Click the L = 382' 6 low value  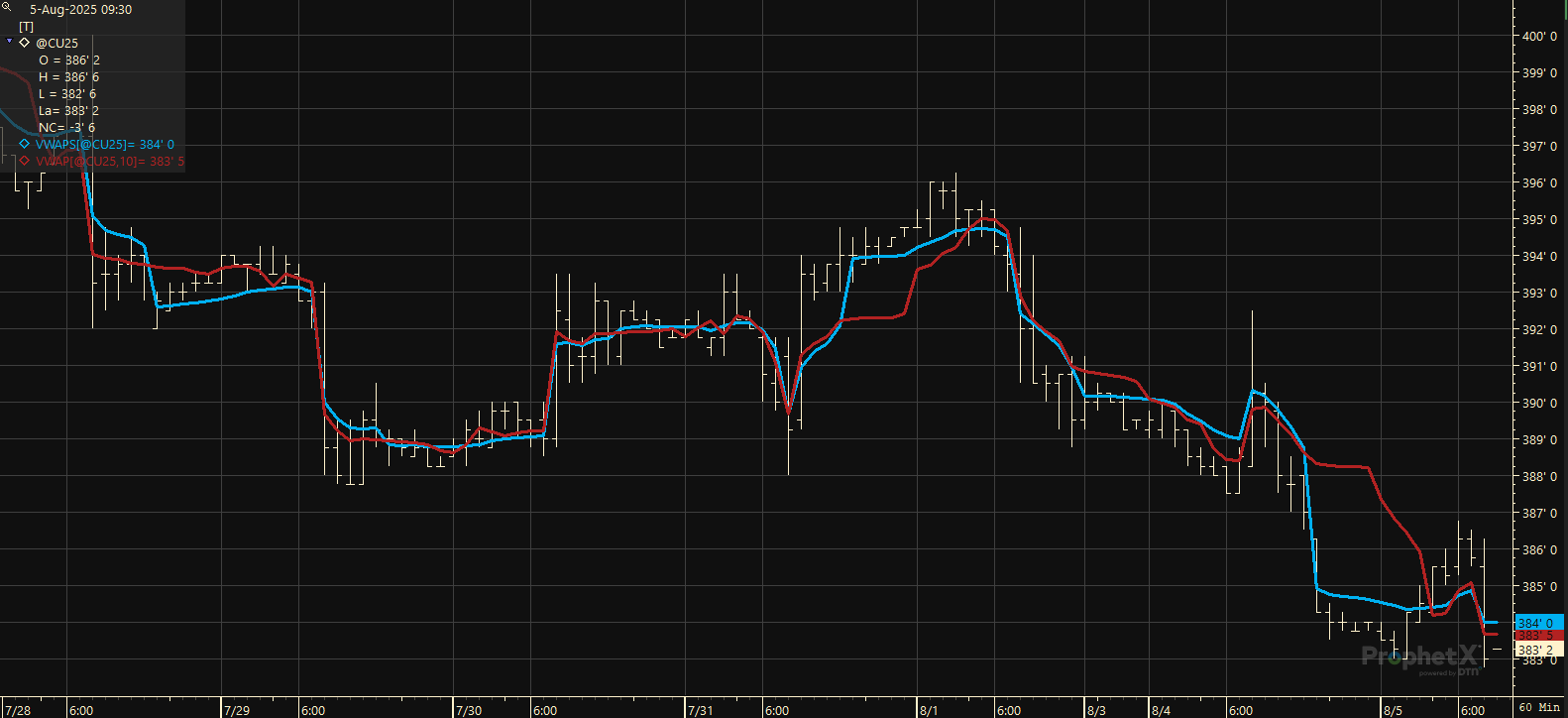(67, 94)
